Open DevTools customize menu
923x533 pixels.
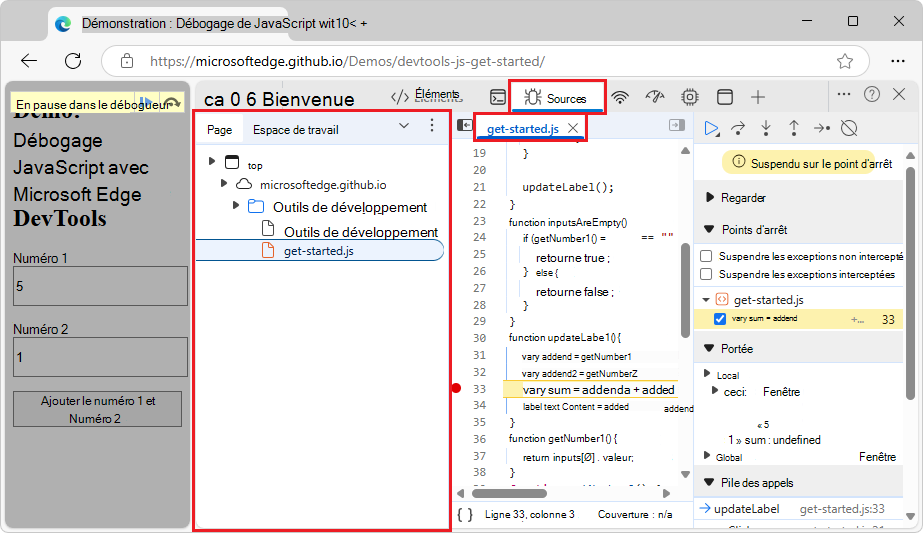point(844,94)
